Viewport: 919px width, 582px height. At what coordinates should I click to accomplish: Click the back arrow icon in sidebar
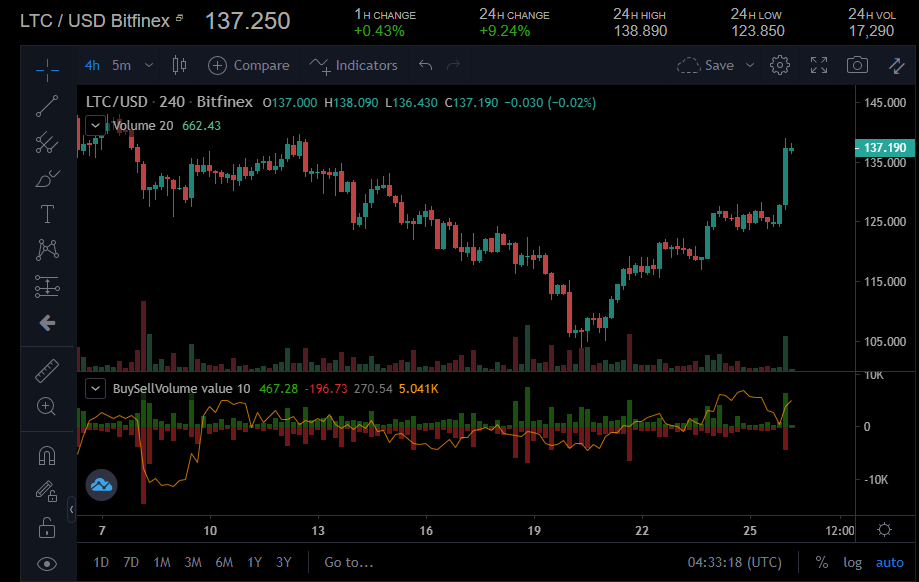[47, 322]
